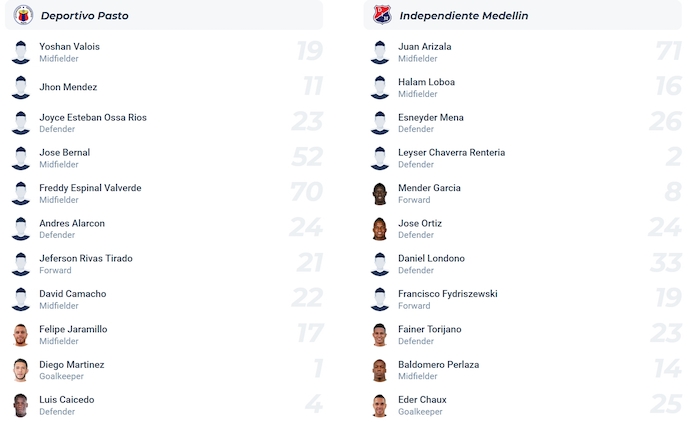Click the Deportivo Pasto club crest icon

tap(22, 15)
